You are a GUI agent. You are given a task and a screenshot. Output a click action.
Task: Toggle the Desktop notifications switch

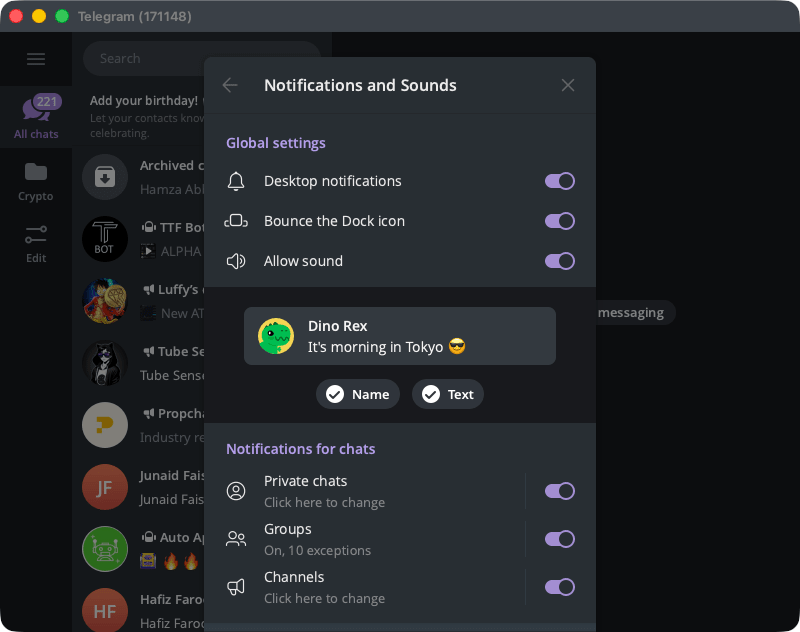click(x=559, y=181)
